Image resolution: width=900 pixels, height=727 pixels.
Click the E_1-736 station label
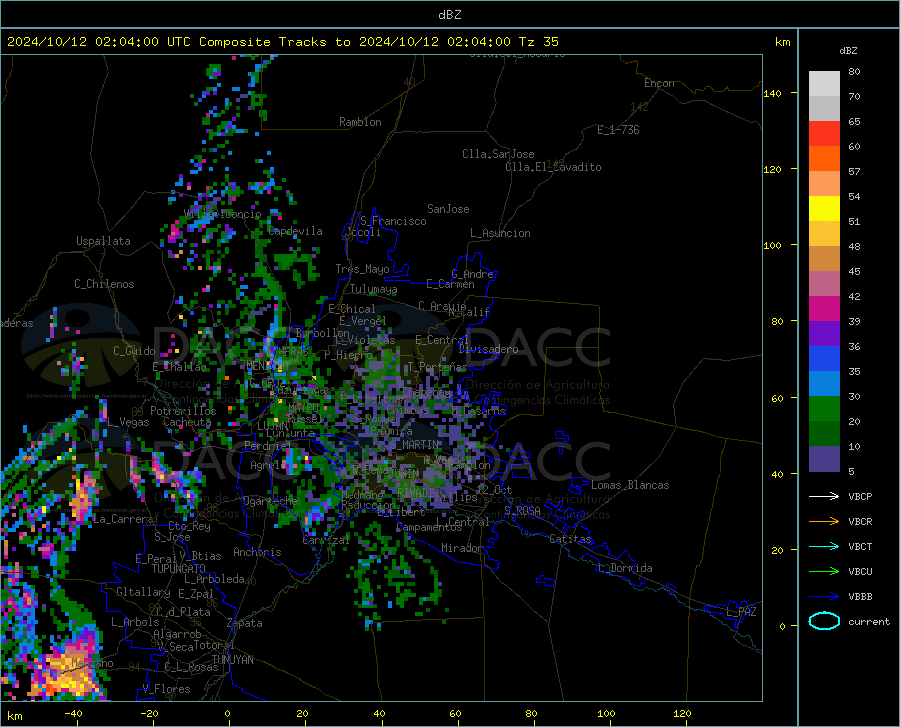[x=618, y=130]
